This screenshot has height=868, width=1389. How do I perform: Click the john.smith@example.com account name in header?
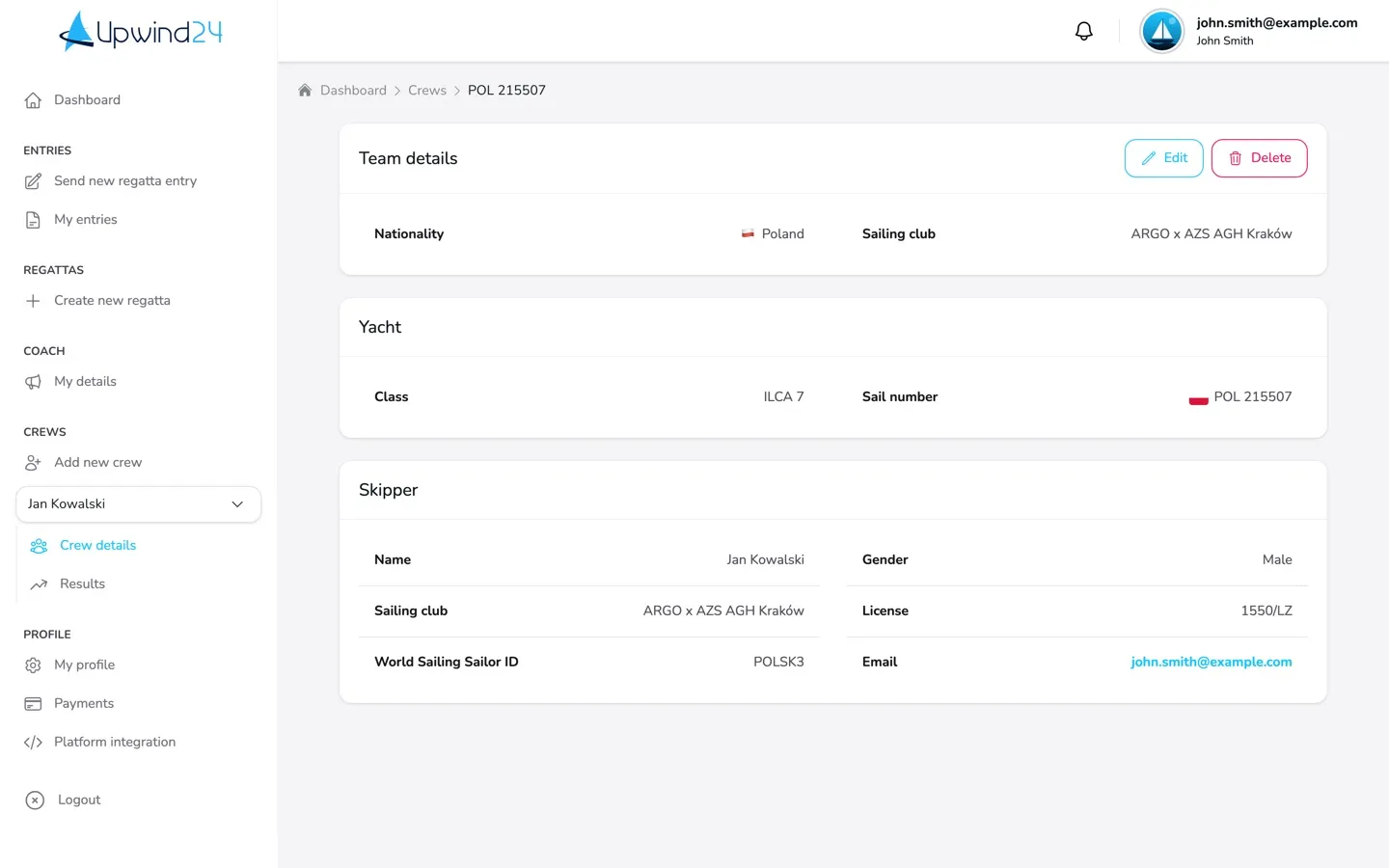coord(1277,23)
